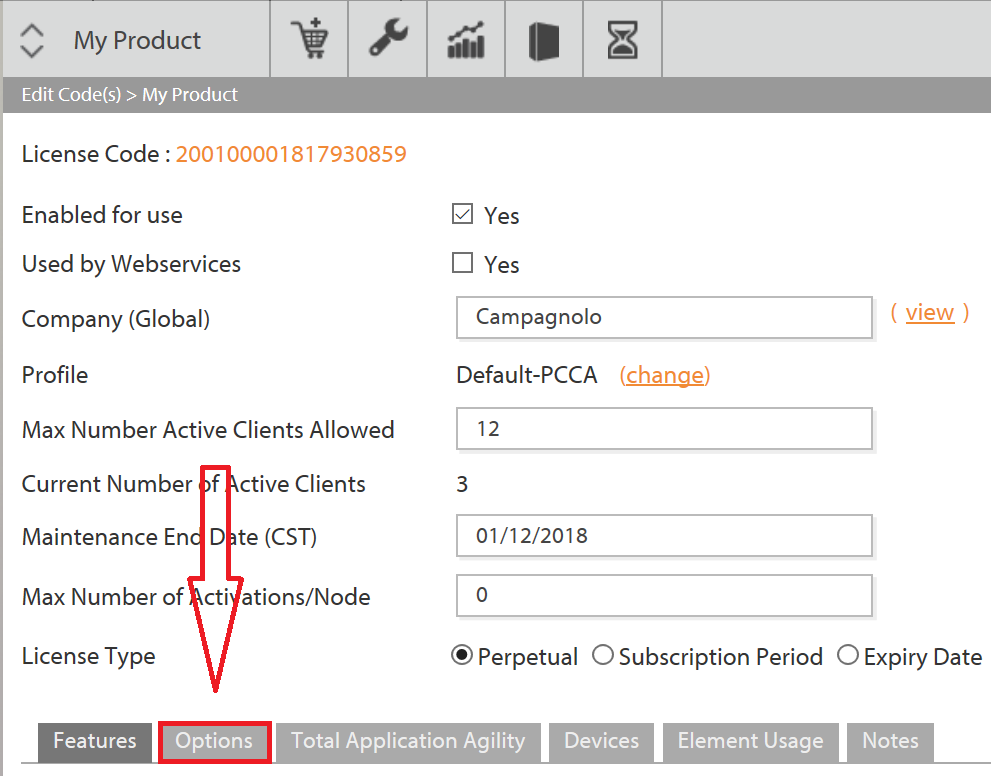The height and width of the screenshot is (776, 991).
Task: Select the Subscription Period radio button
Action: 603,655
